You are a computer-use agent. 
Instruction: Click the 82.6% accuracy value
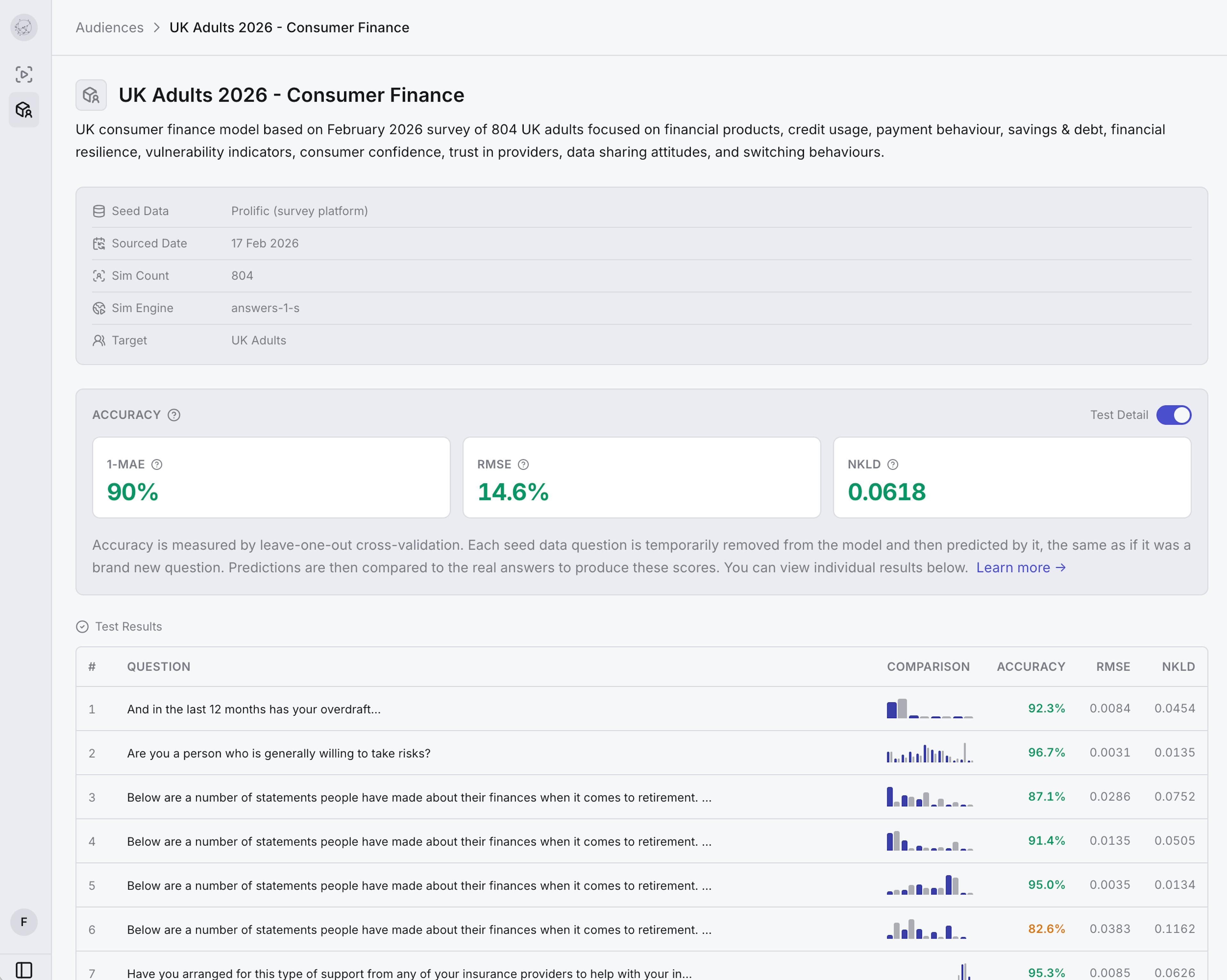click(1046, 929)
